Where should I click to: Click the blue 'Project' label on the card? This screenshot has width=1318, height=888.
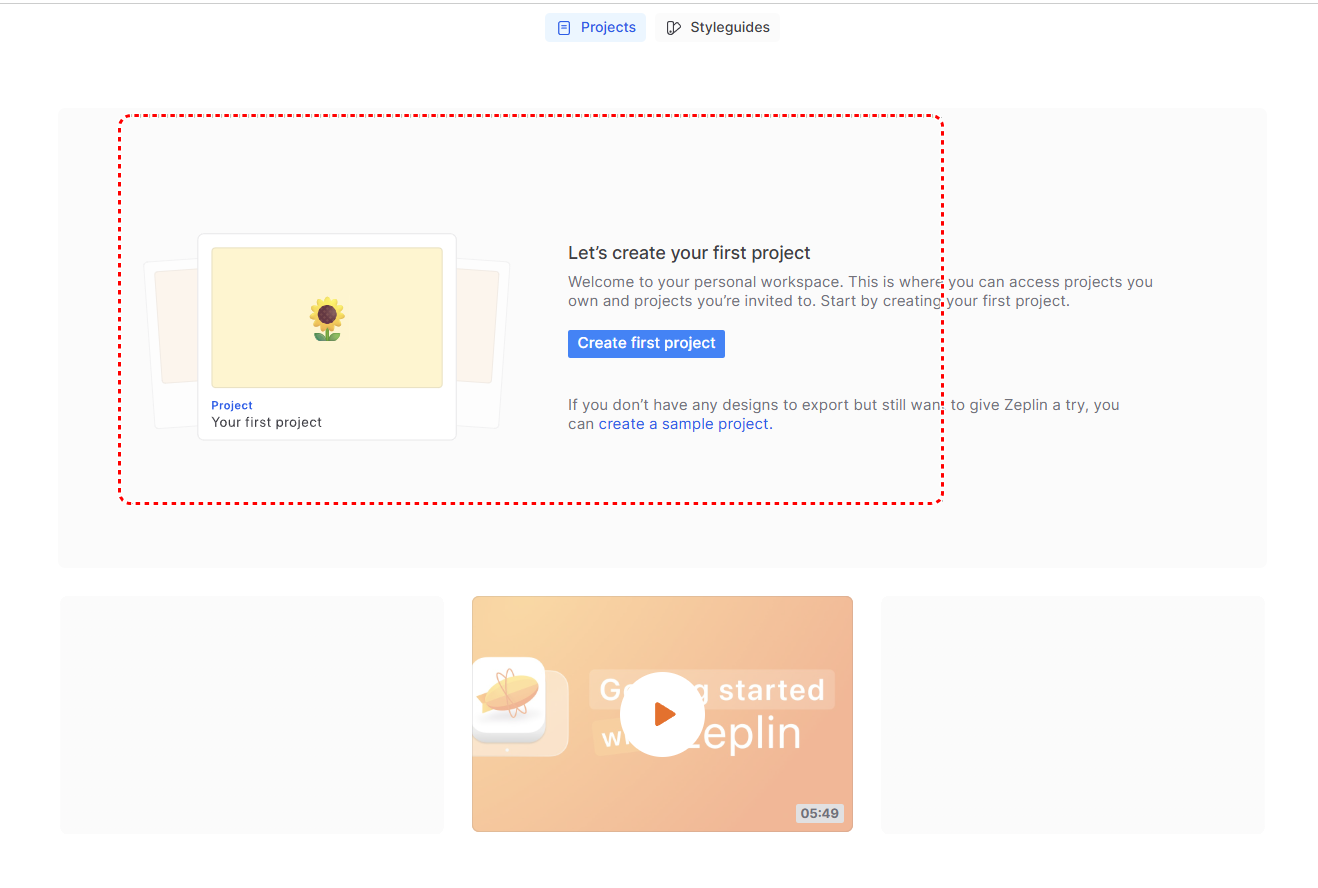point(232,405)
